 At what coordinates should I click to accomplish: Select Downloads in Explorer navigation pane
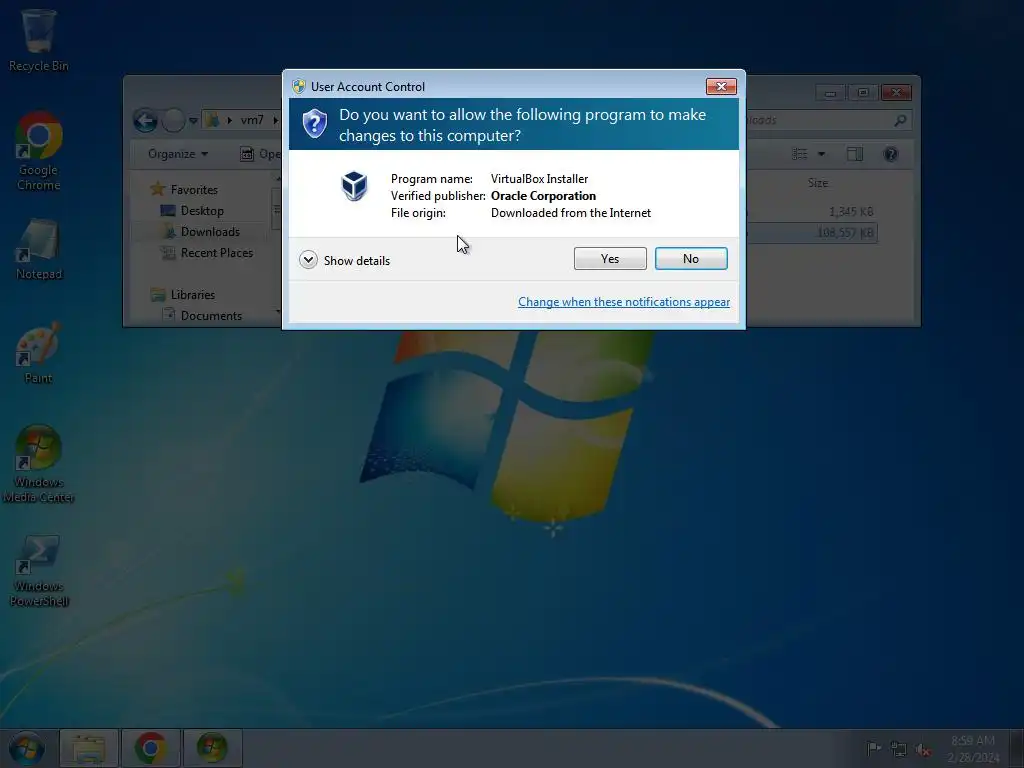210,232
